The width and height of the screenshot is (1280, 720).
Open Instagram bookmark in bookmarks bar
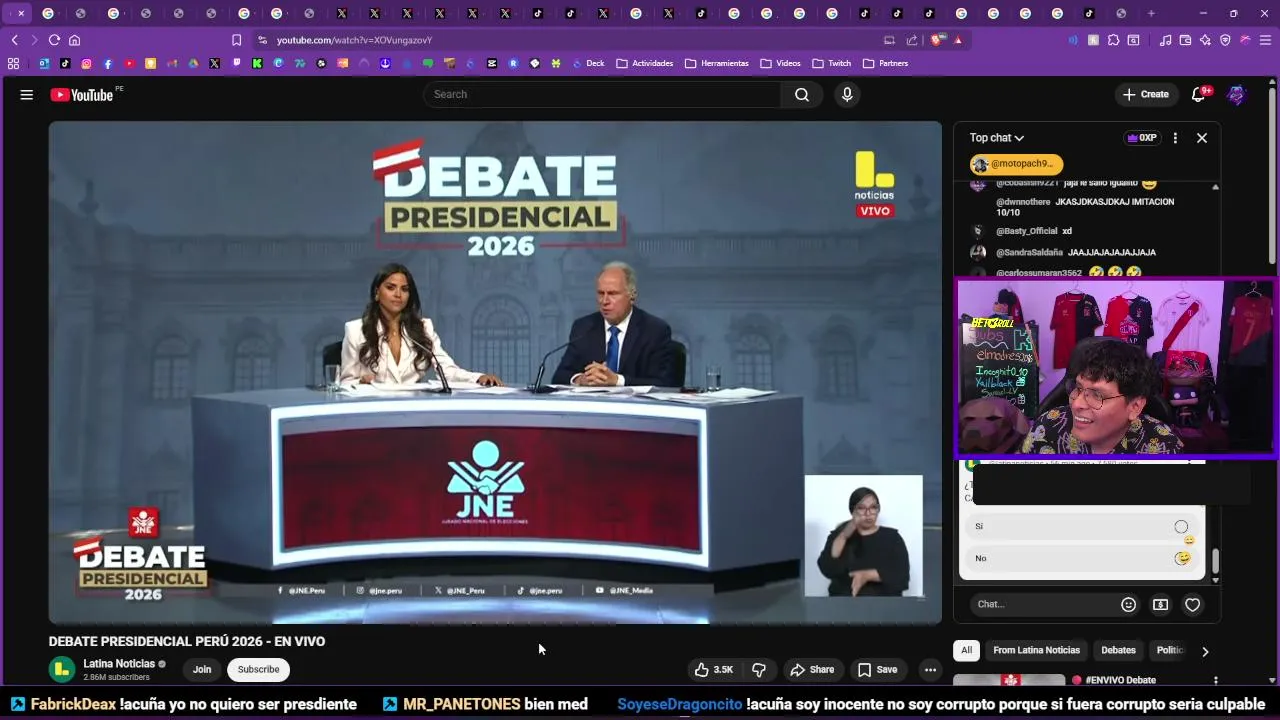click(x=86, y=63)
